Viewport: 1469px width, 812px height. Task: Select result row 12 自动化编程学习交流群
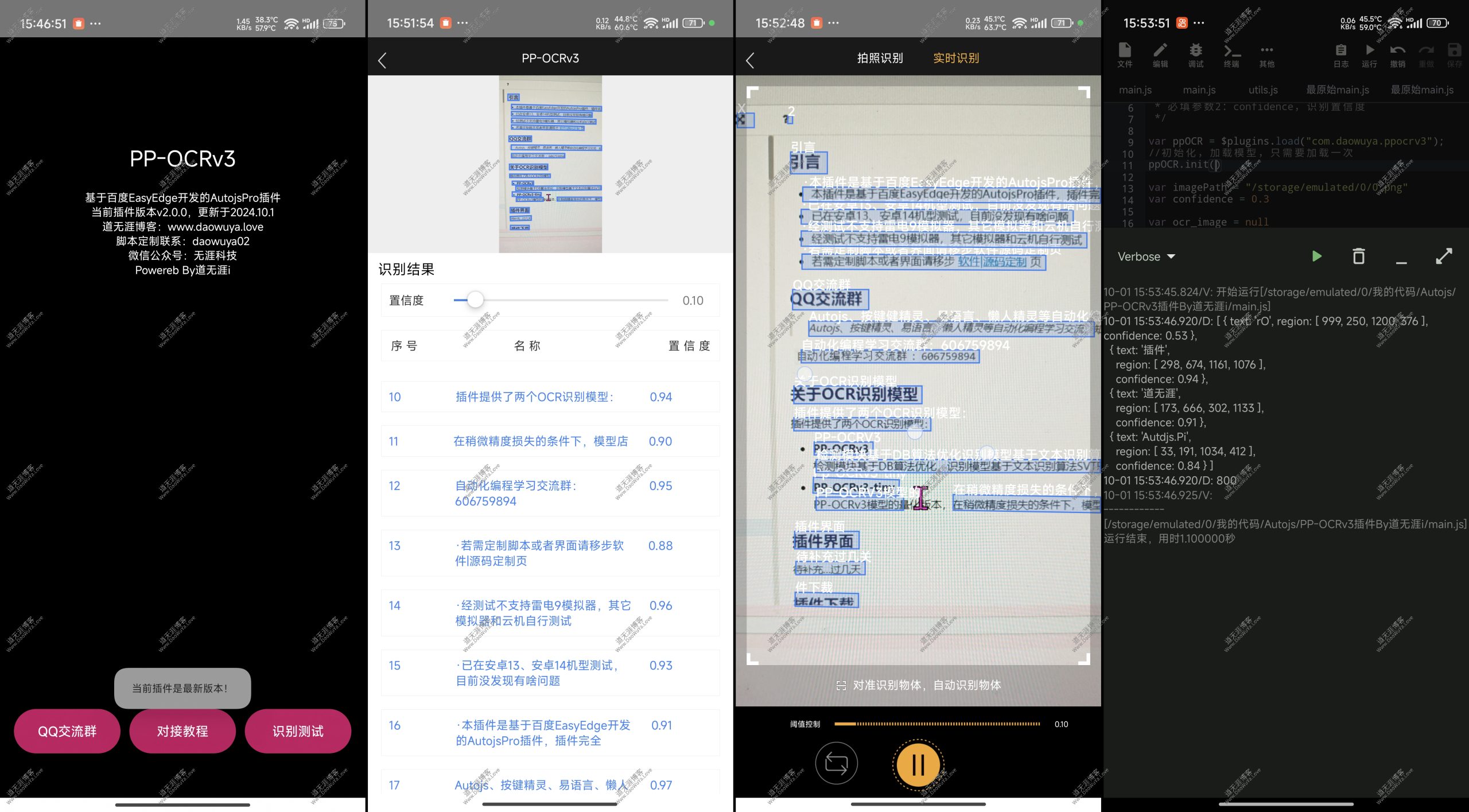550,493
